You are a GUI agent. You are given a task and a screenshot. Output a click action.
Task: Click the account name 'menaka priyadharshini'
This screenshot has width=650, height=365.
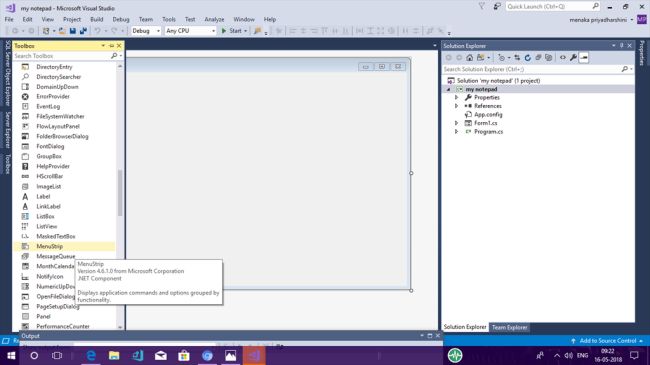(598, 20)
